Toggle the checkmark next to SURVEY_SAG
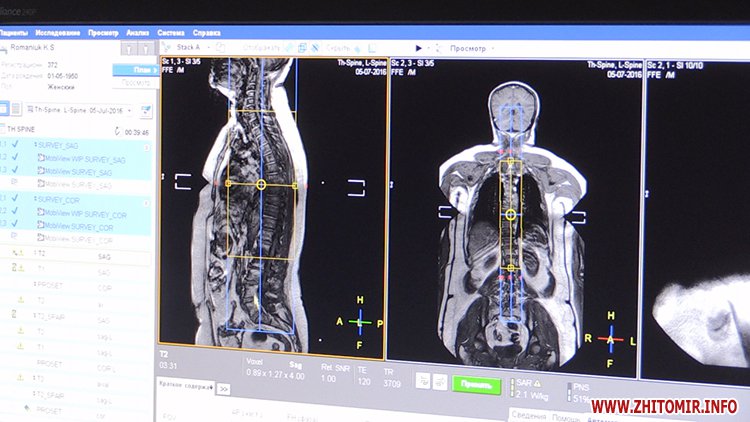This screenshot has height=422, width=750. click(15, 145)
